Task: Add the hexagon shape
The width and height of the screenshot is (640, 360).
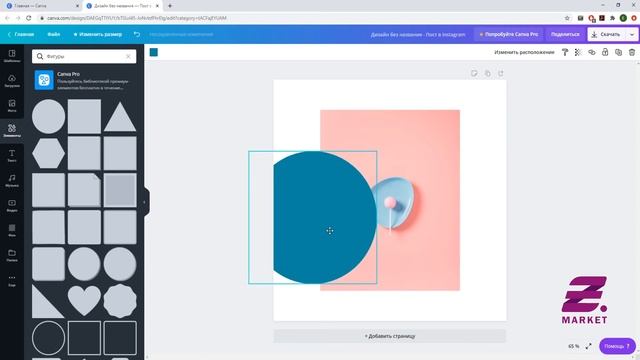Action: (x=49, y=153)
